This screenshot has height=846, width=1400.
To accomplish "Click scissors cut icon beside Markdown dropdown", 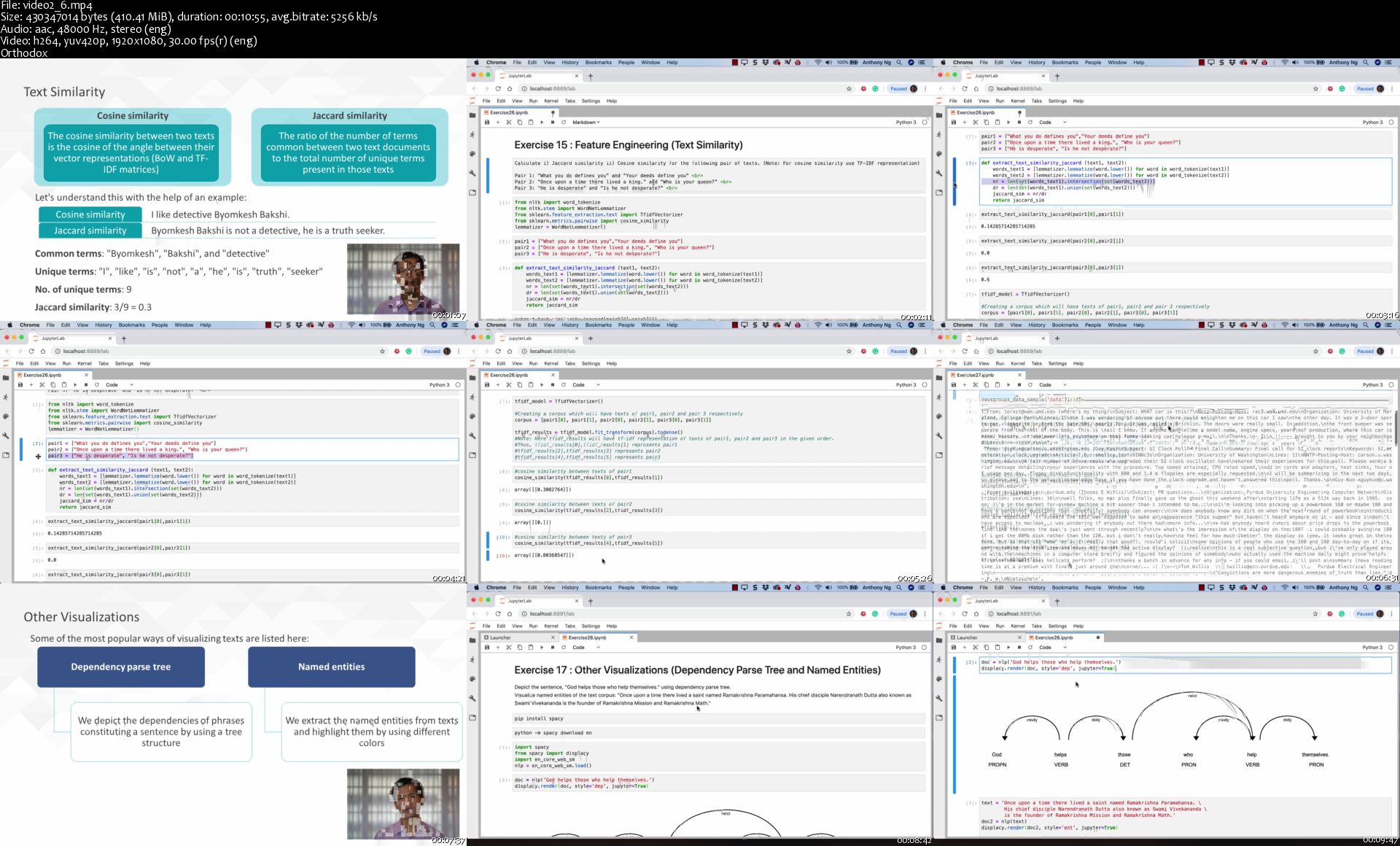I will tap(509, 123).
